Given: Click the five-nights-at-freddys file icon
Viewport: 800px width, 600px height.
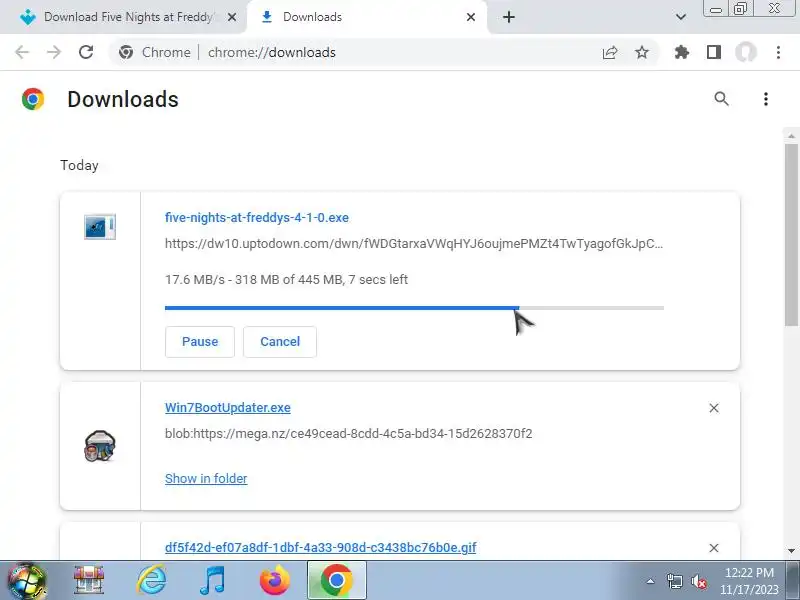Looking at the screenshot, I should (x=100, y=227).
